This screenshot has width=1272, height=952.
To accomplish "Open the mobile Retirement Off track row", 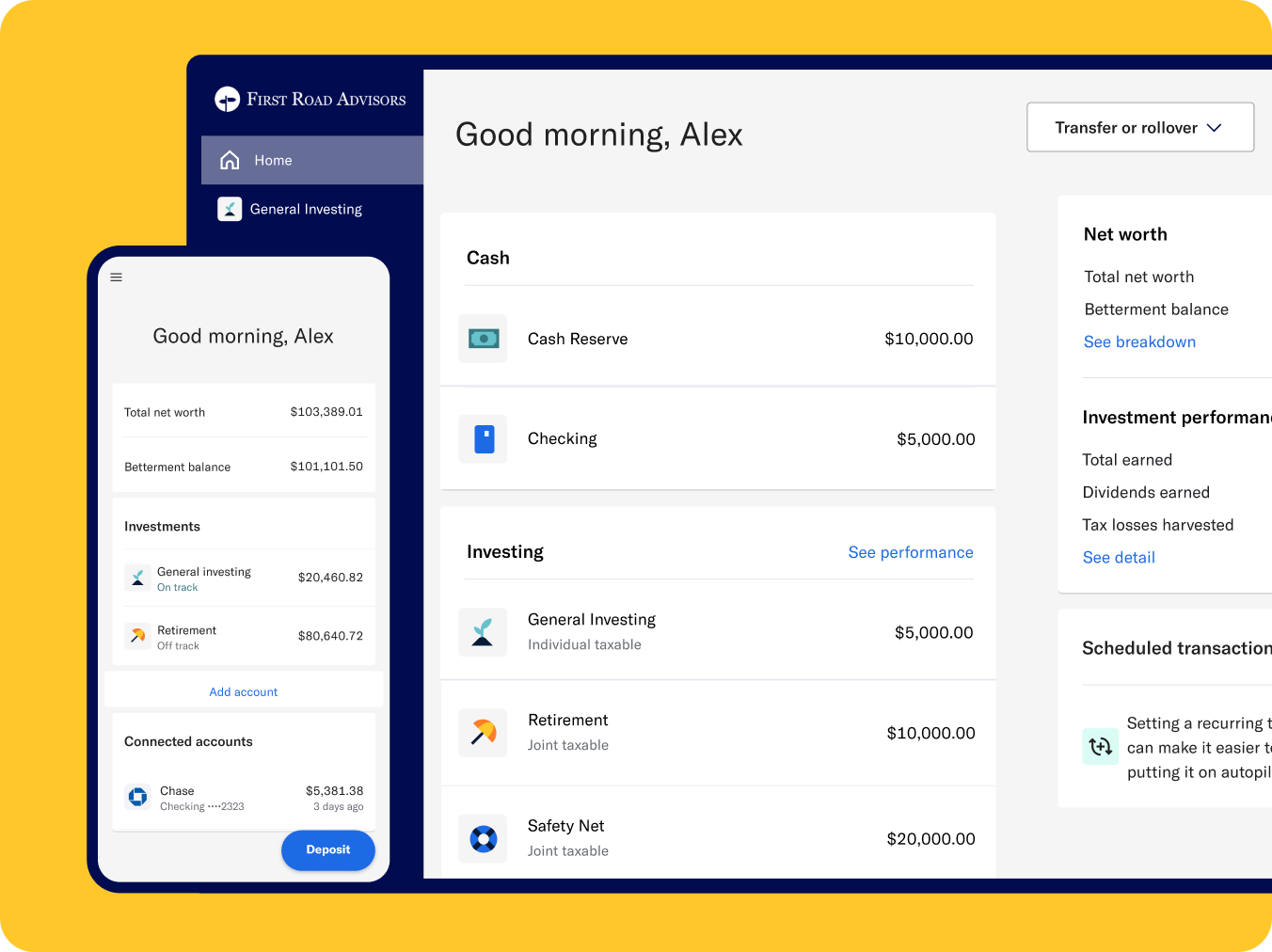I will 244,637.
